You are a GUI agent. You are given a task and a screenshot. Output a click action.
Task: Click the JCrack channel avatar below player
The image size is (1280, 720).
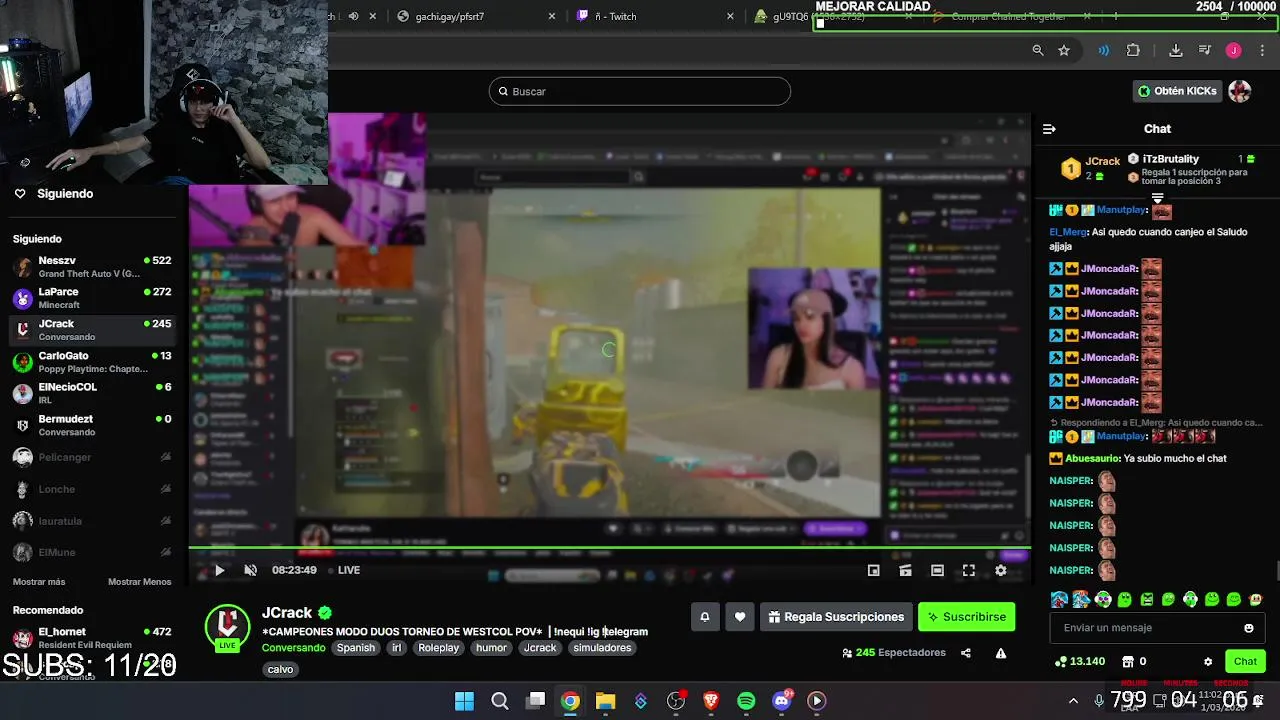coord(227,626)
